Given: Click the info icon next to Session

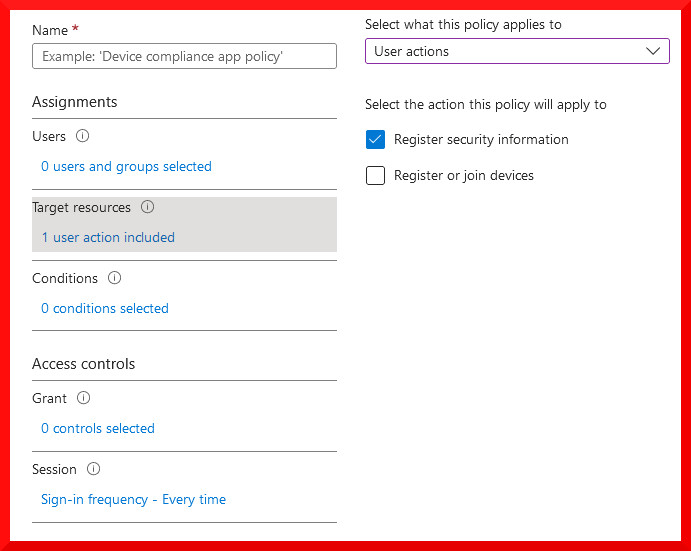Looking at the screenshot, I should 94,469.
